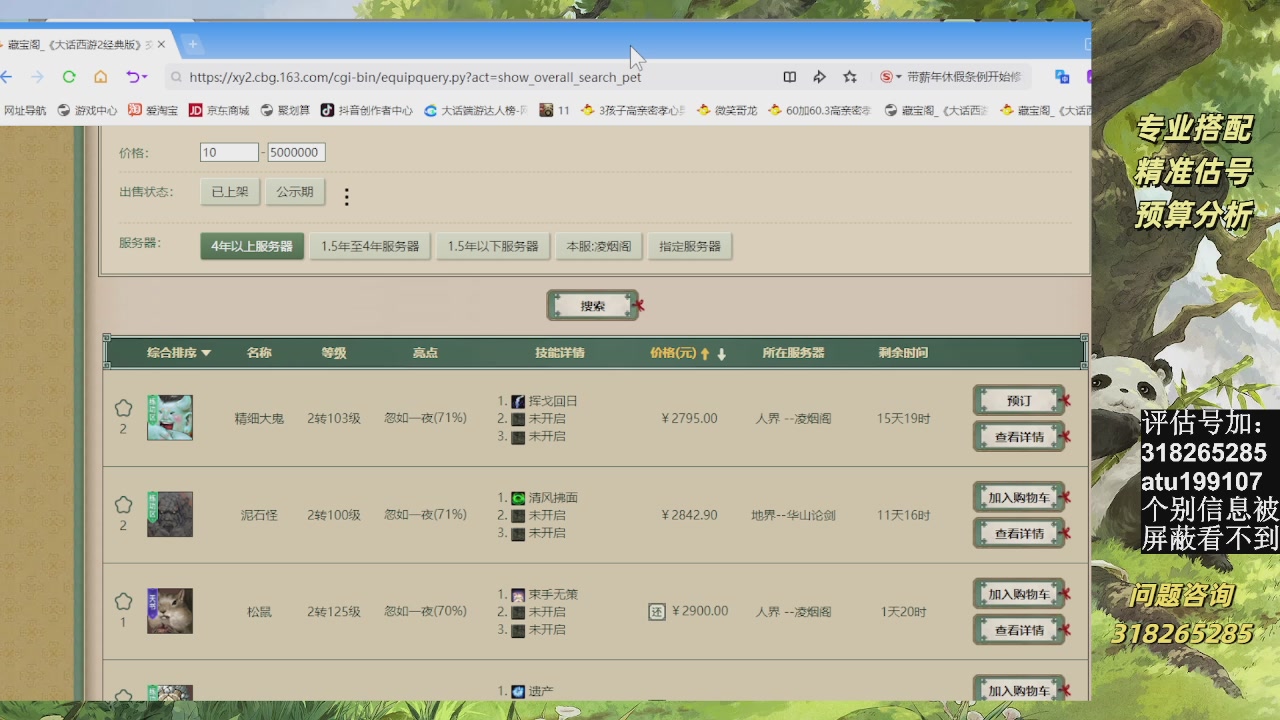Image resolution: width=1280 pixels, height=720 pixels.
Task: Click the 清风拂面 skill icon
Action: click(x=518, y=498)
